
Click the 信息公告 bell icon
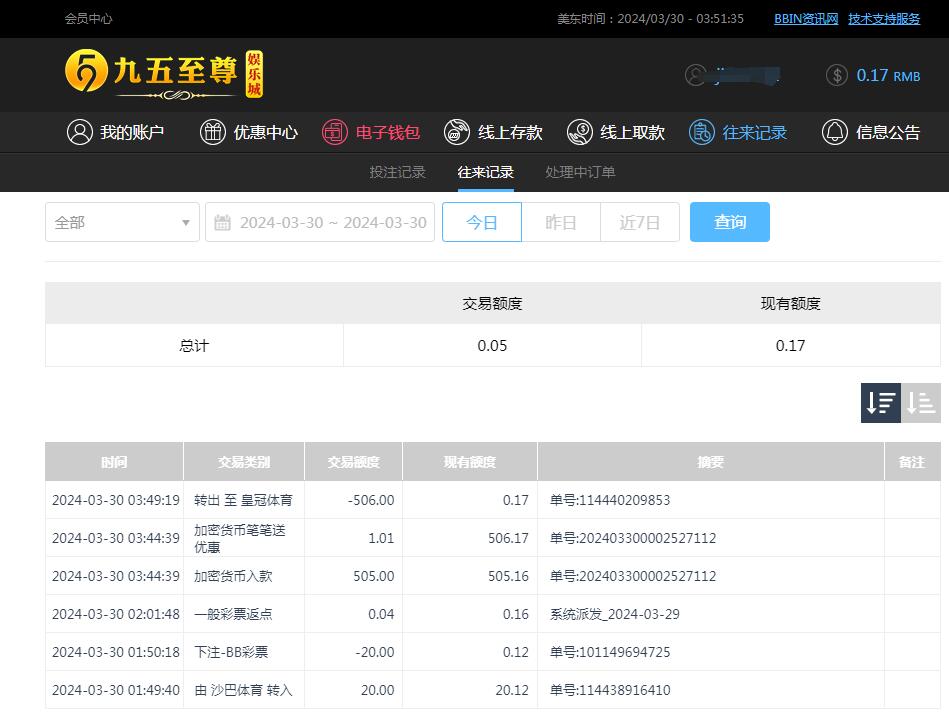click(834, 132)
